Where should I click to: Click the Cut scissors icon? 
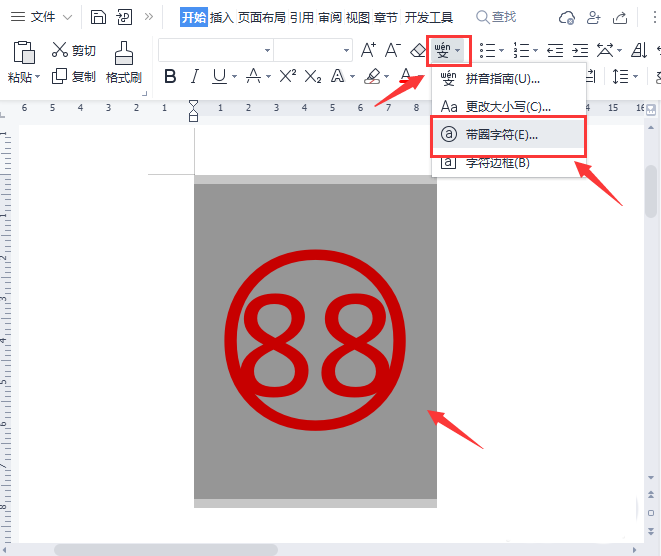click(60, 50)
